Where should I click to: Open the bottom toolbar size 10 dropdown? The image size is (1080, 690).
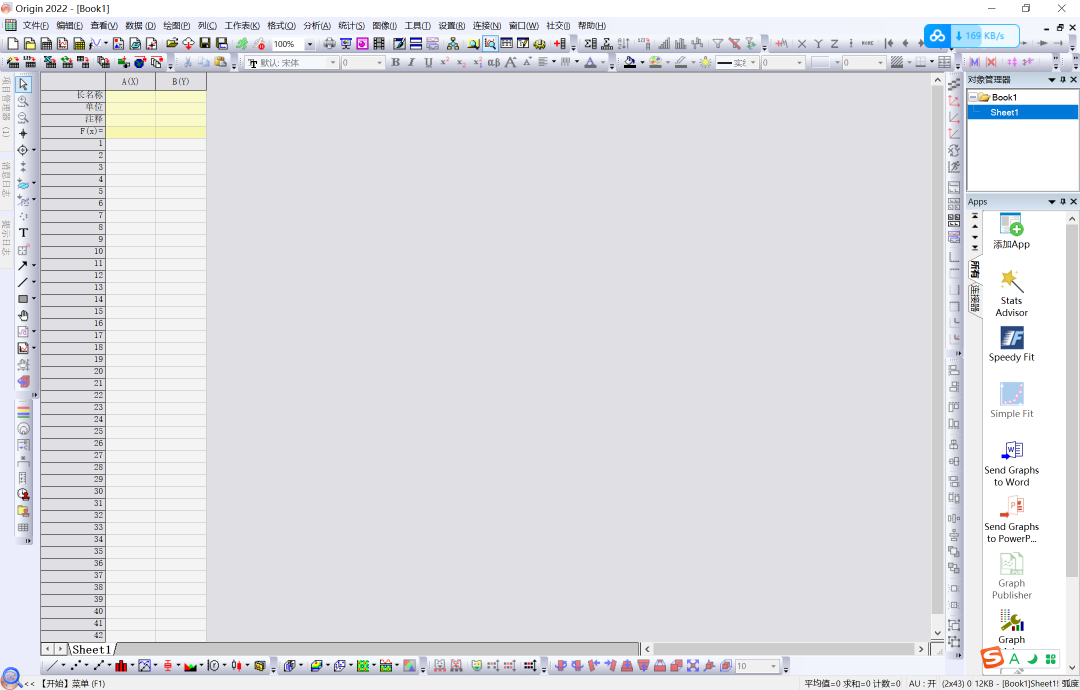click(x=773, y=666)
